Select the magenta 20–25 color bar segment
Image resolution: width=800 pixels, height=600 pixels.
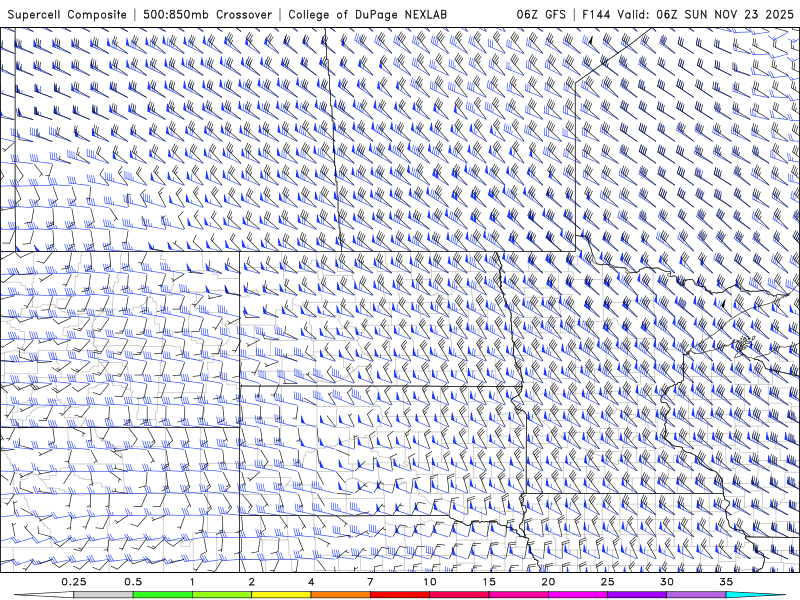(x=578, y=595)
